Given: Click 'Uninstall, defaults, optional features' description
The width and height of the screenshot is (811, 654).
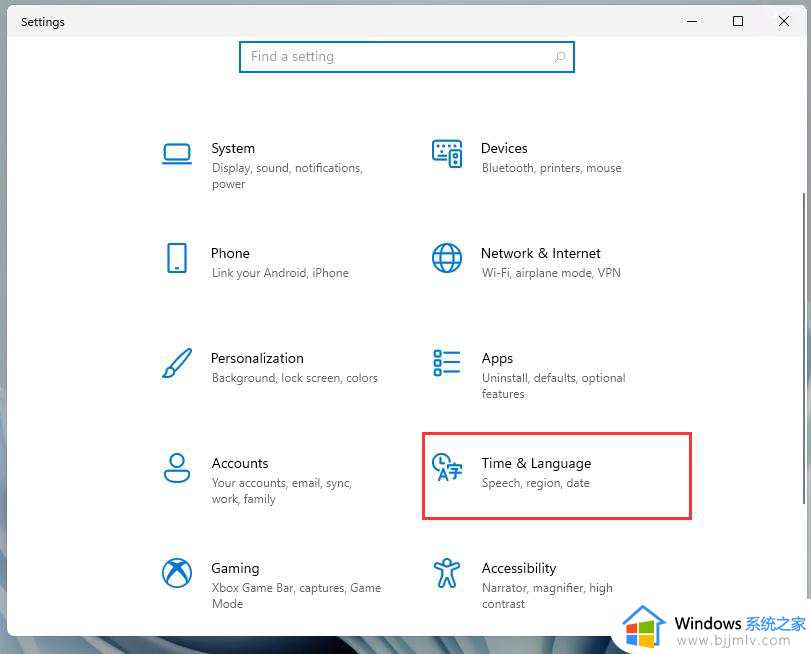Looking at the screenshot, I should [x=553, y=385].
